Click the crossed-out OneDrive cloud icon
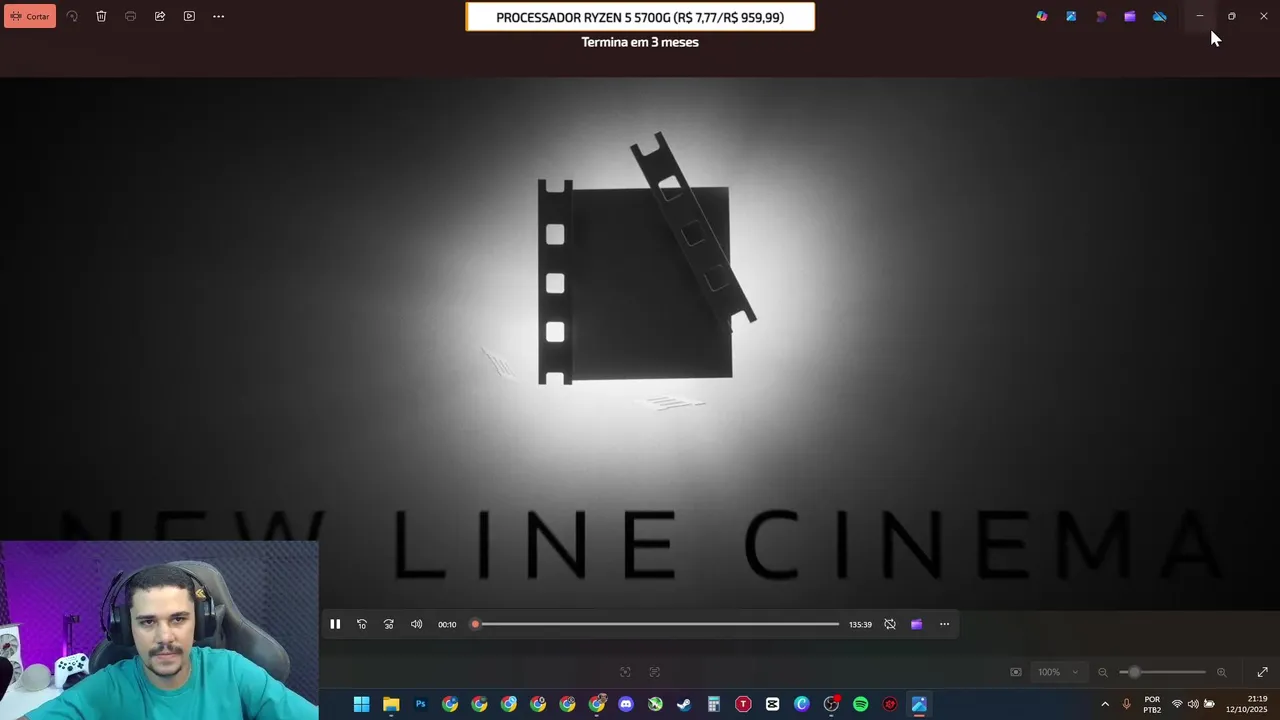1280x720 pixels. (1160, 16)
